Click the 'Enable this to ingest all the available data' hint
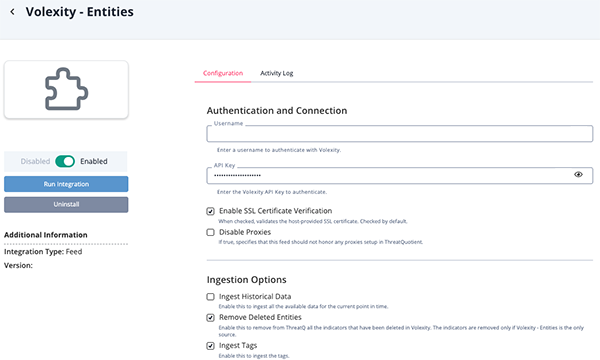 point(303,306)
